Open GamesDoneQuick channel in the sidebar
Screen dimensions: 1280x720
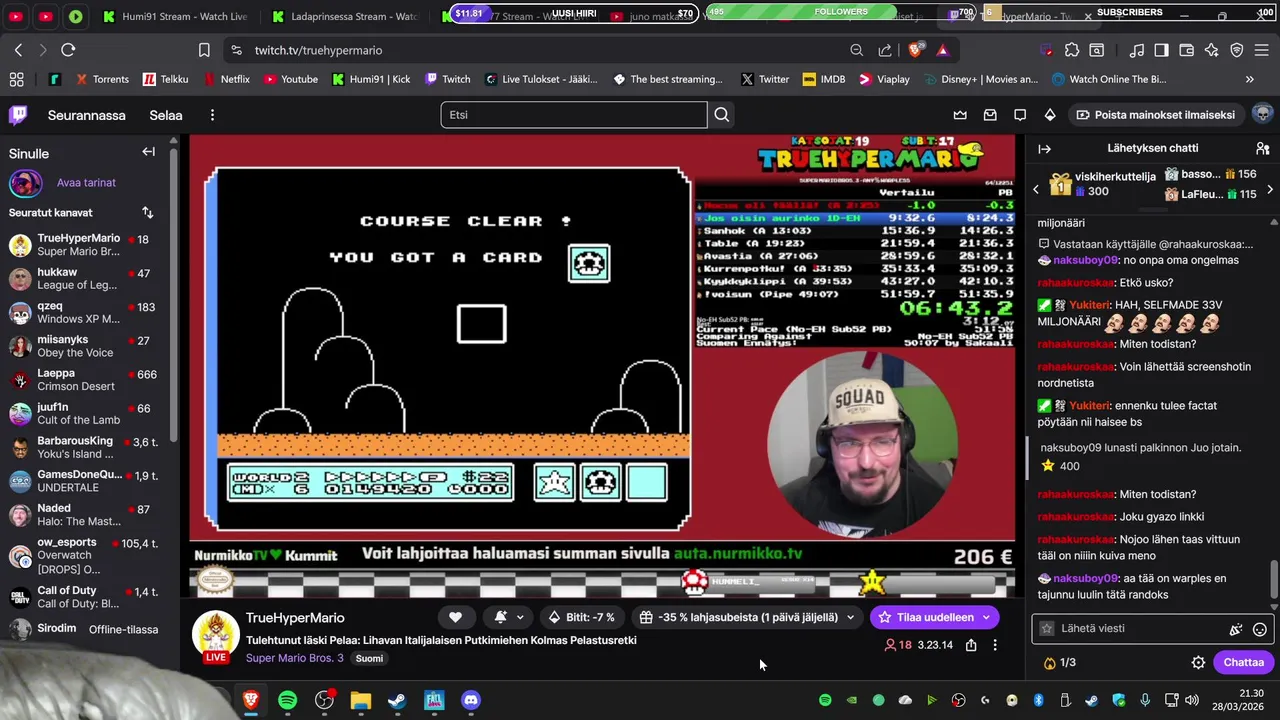coord(86,481)
